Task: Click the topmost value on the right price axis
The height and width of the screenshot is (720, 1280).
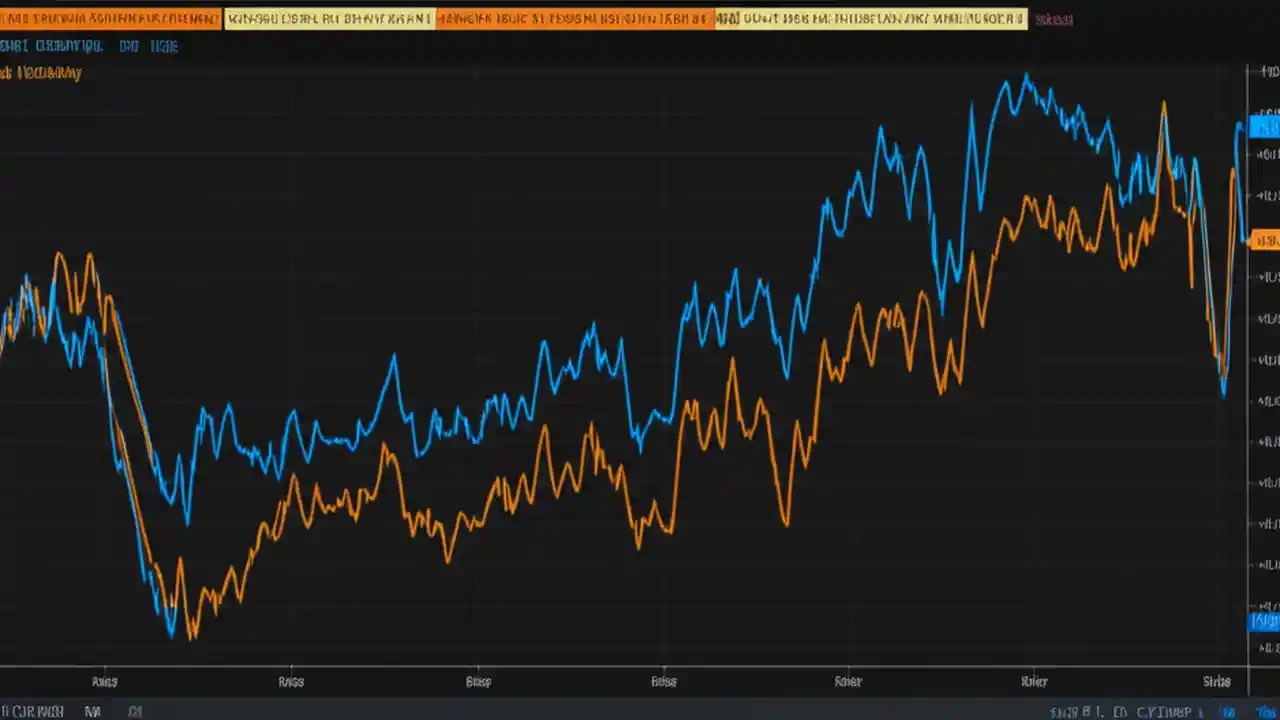Action: tap(1268, 70)
